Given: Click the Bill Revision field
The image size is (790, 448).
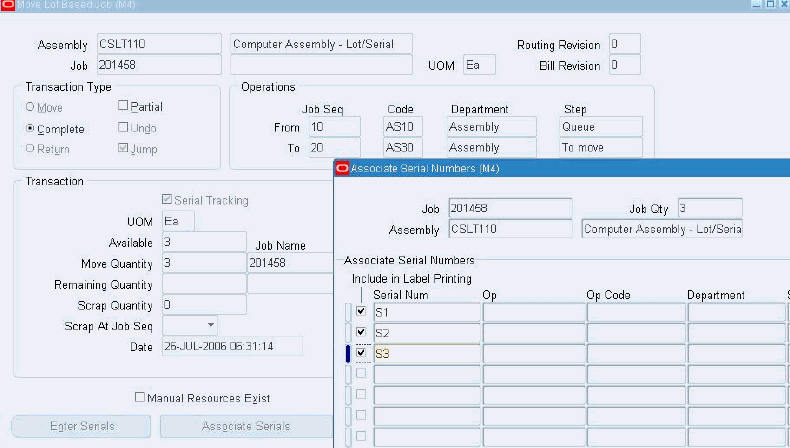Looking at the screenshot, I should [625, 65].
